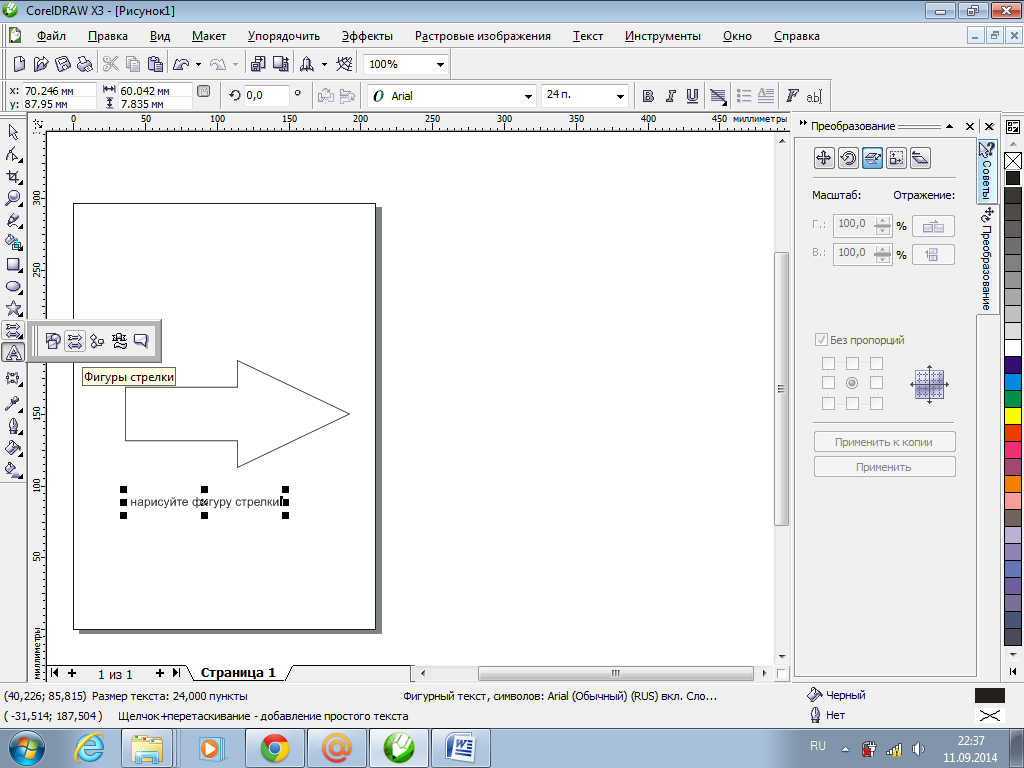Toggle the 'Без пропорций' checkbox

click(822, 340)
